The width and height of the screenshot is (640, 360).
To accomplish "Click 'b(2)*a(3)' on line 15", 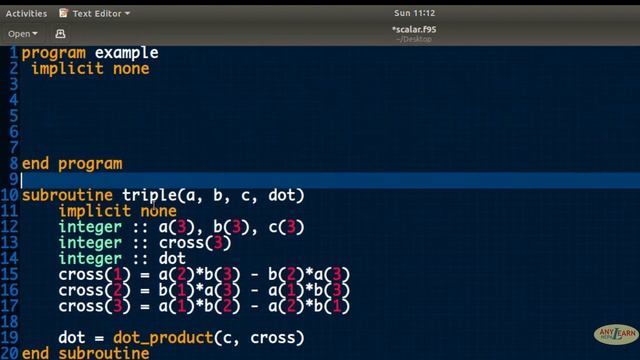I will tap(309, 274).
